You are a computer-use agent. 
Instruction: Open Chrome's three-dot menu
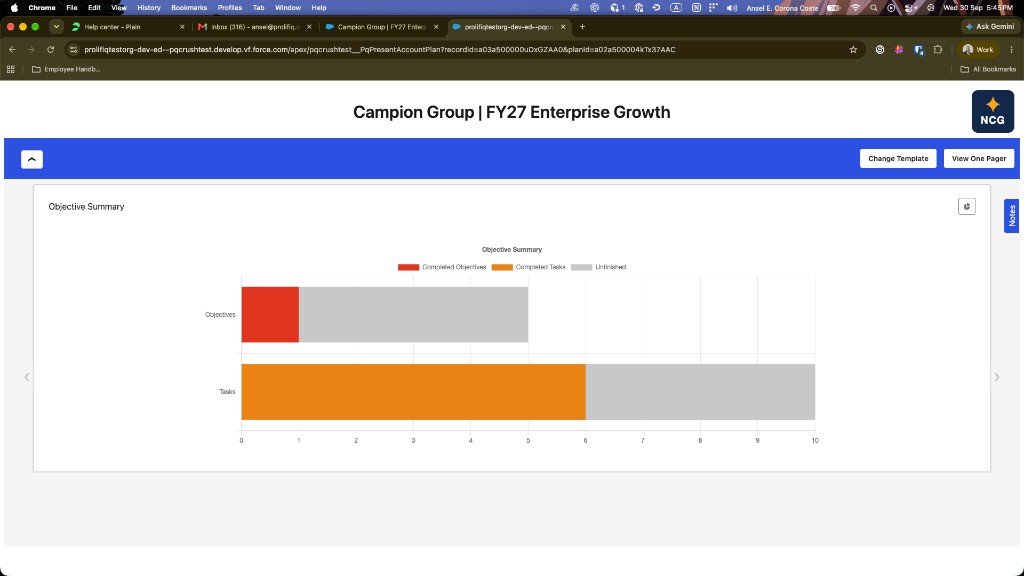[x=1011, y=50]
